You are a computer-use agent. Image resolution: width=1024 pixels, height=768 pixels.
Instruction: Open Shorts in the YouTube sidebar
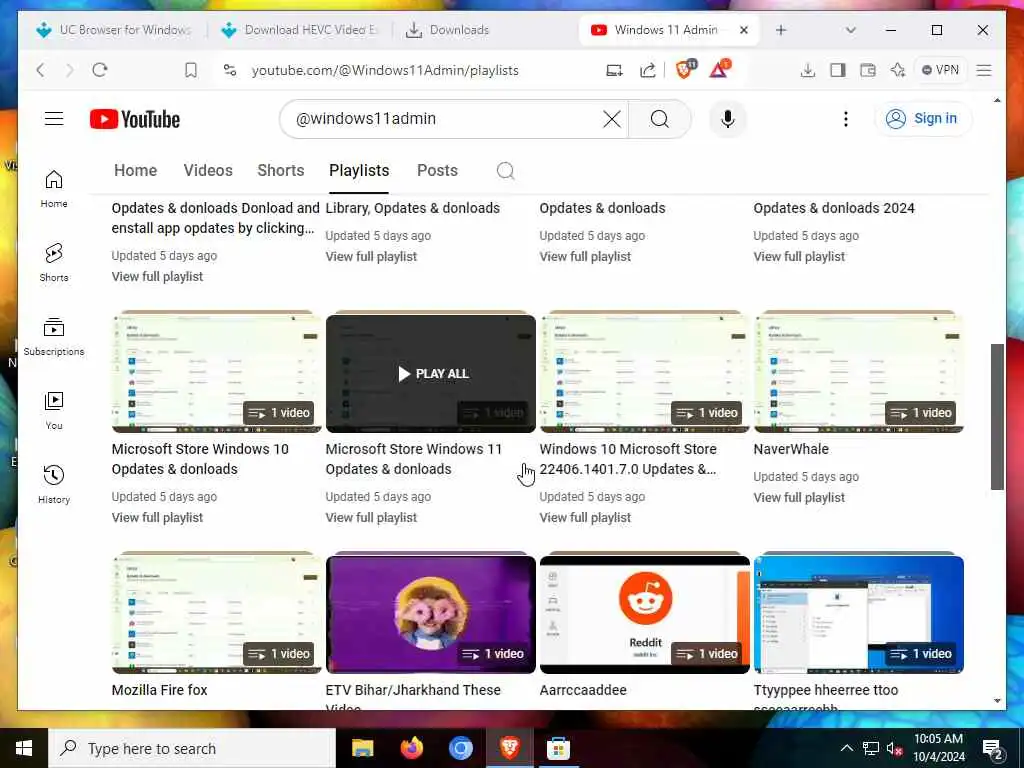(54, 263)
